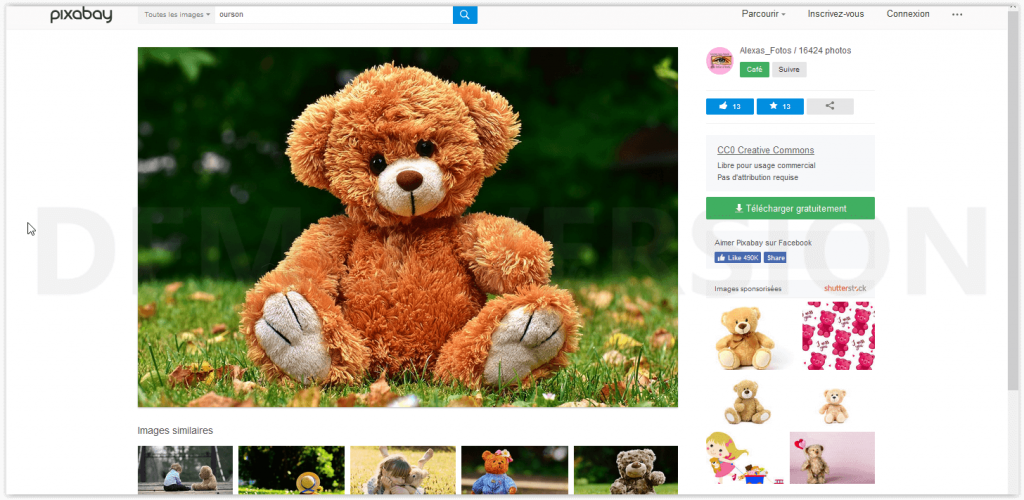Expand the 'Toutes les images' dropdown

[177, 15]
